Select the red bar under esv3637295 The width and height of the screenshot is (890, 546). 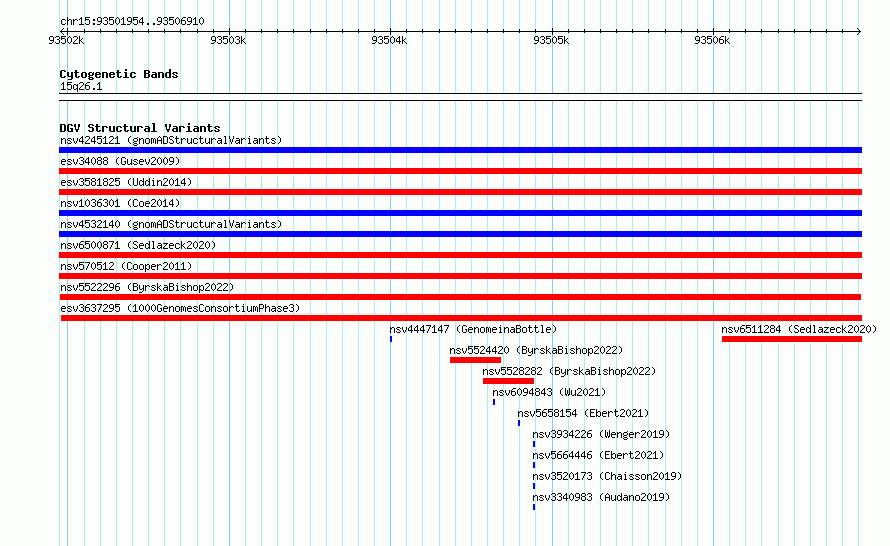[461, 318]
